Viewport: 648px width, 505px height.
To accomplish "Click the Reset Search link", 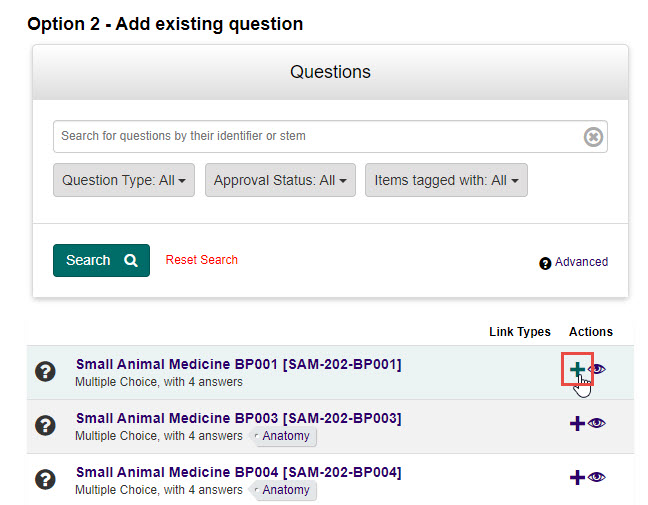I will click(x=202, y=260).
